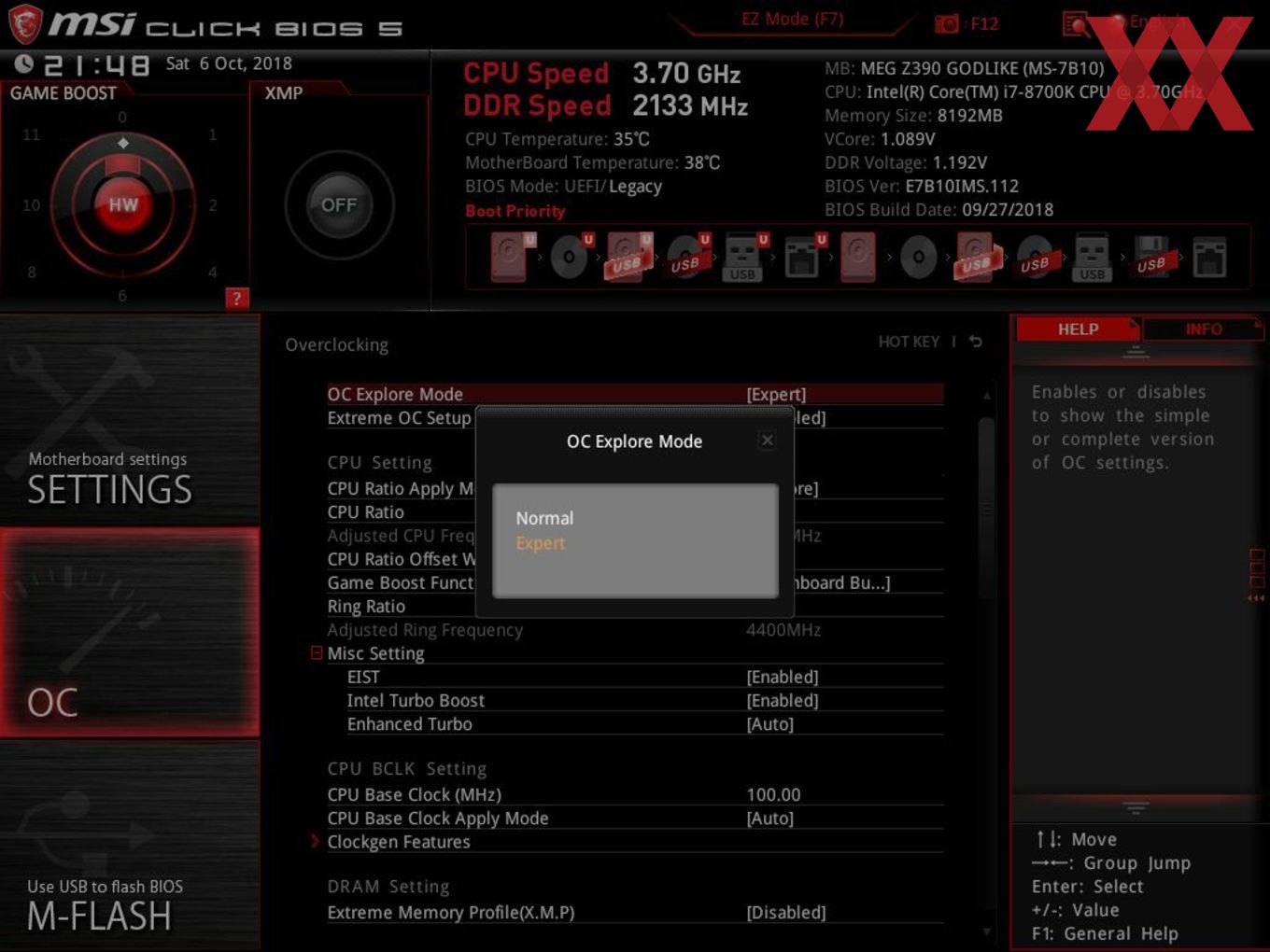1270x952 pixels.
Task: Take a screenshot with the F12 camera icon
Action: pyautogui.click(x=947, y=23)
